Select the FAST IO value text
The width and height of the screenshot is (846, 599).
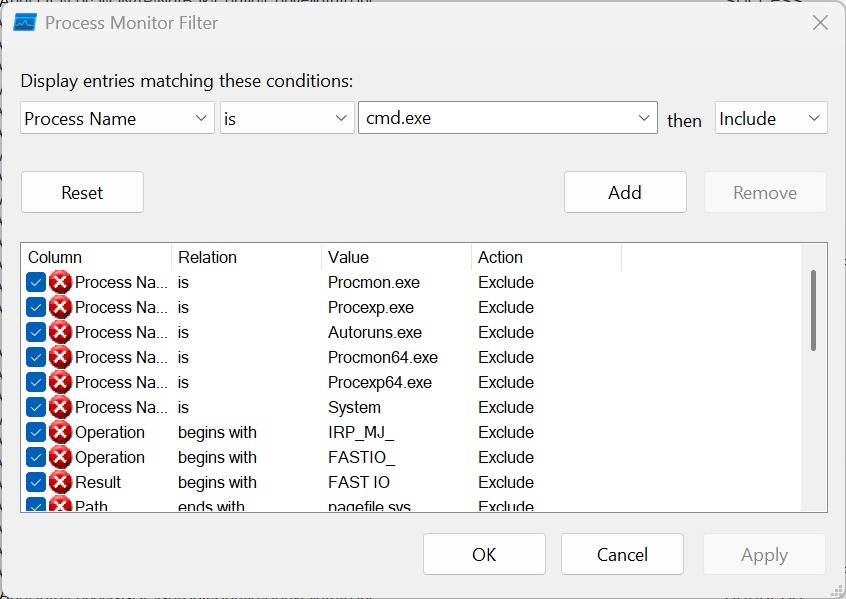[359, 482]
